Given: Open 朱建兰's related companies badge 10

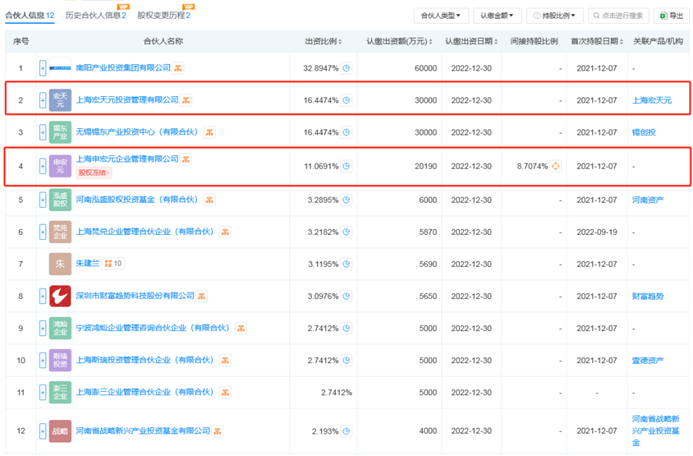Looking at the screenshot, I should pyautogui.click(x=113, y=263).
